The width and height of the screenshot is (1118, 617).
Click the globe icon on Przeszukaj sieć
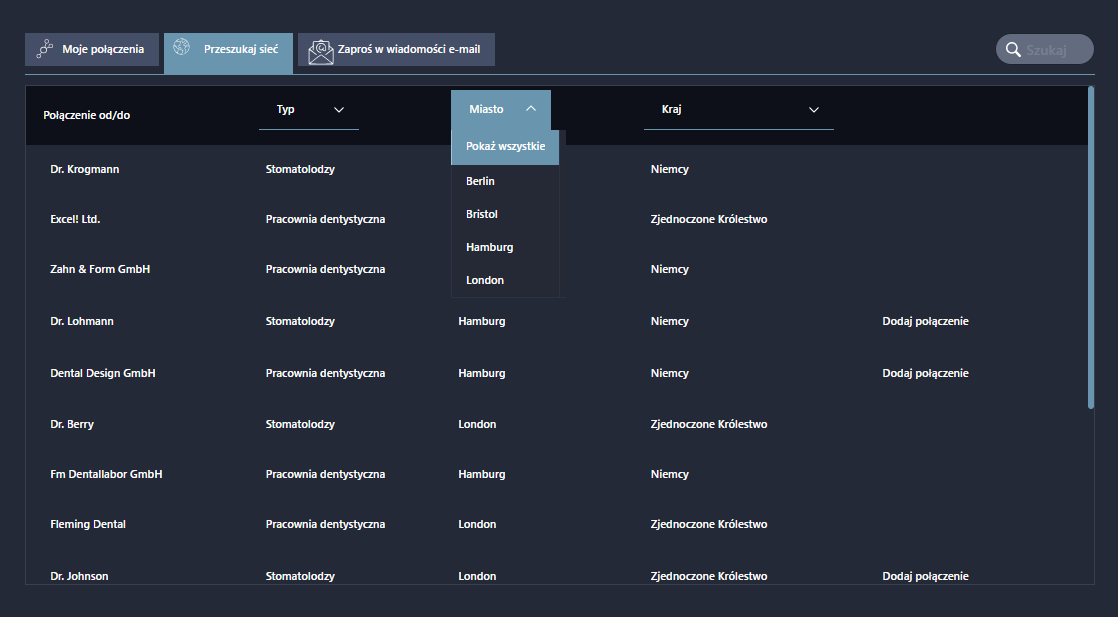(182, 47)
